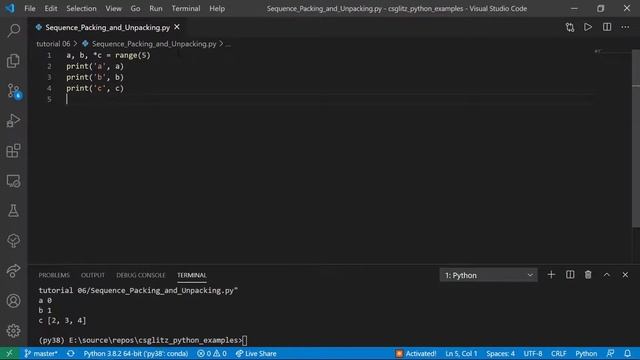Open the Accounts menu

(x=13, y=301)
